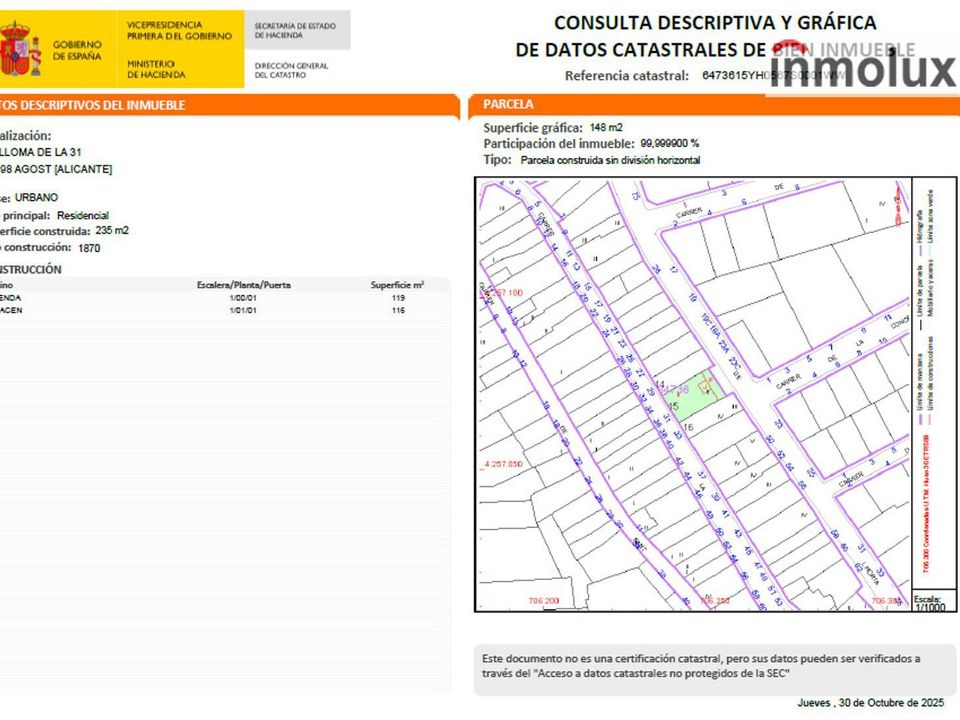Click the Superficie m² column header
Image resolution: width=960 pixels, height=720 pixels.
[x=397, y=285]
